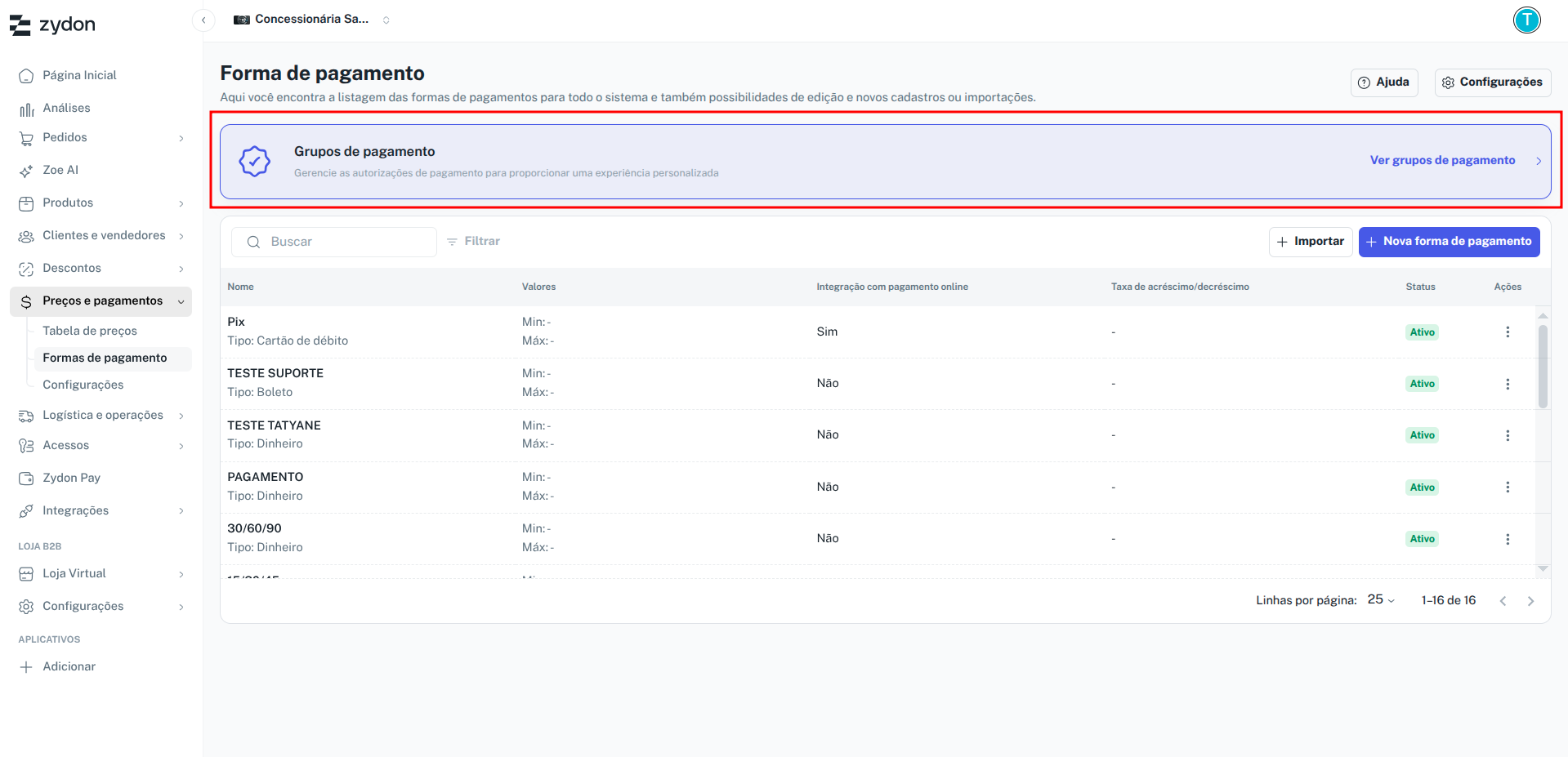Expand the Acessos submenu chevron

[x=181, y=447]
